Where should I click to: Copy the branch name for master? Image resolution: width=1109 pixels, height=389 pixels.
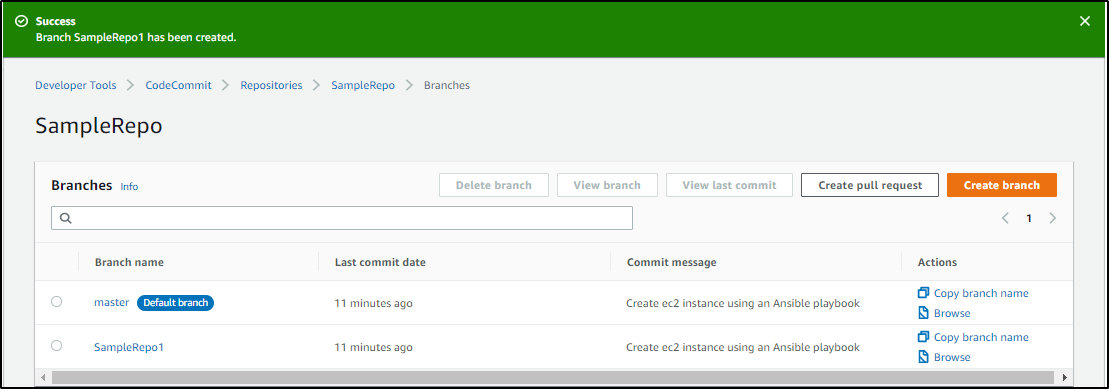coord(973,293)
